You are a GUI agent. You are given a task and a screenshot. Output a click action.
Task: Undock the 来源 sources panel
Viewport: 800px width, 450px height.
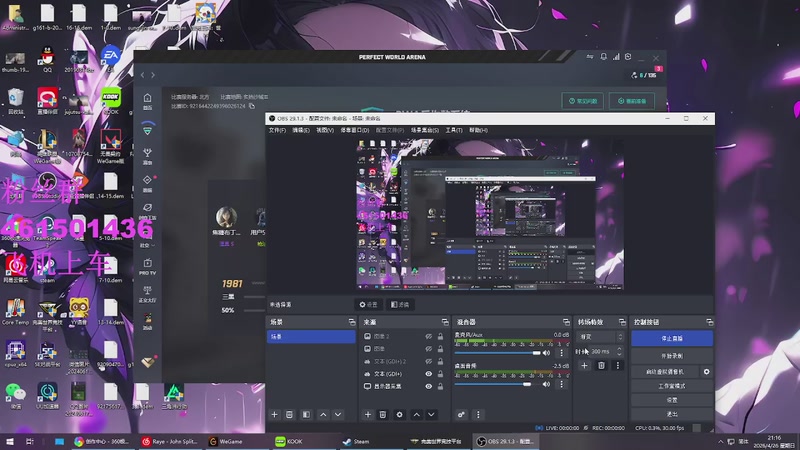coord(445,322)
